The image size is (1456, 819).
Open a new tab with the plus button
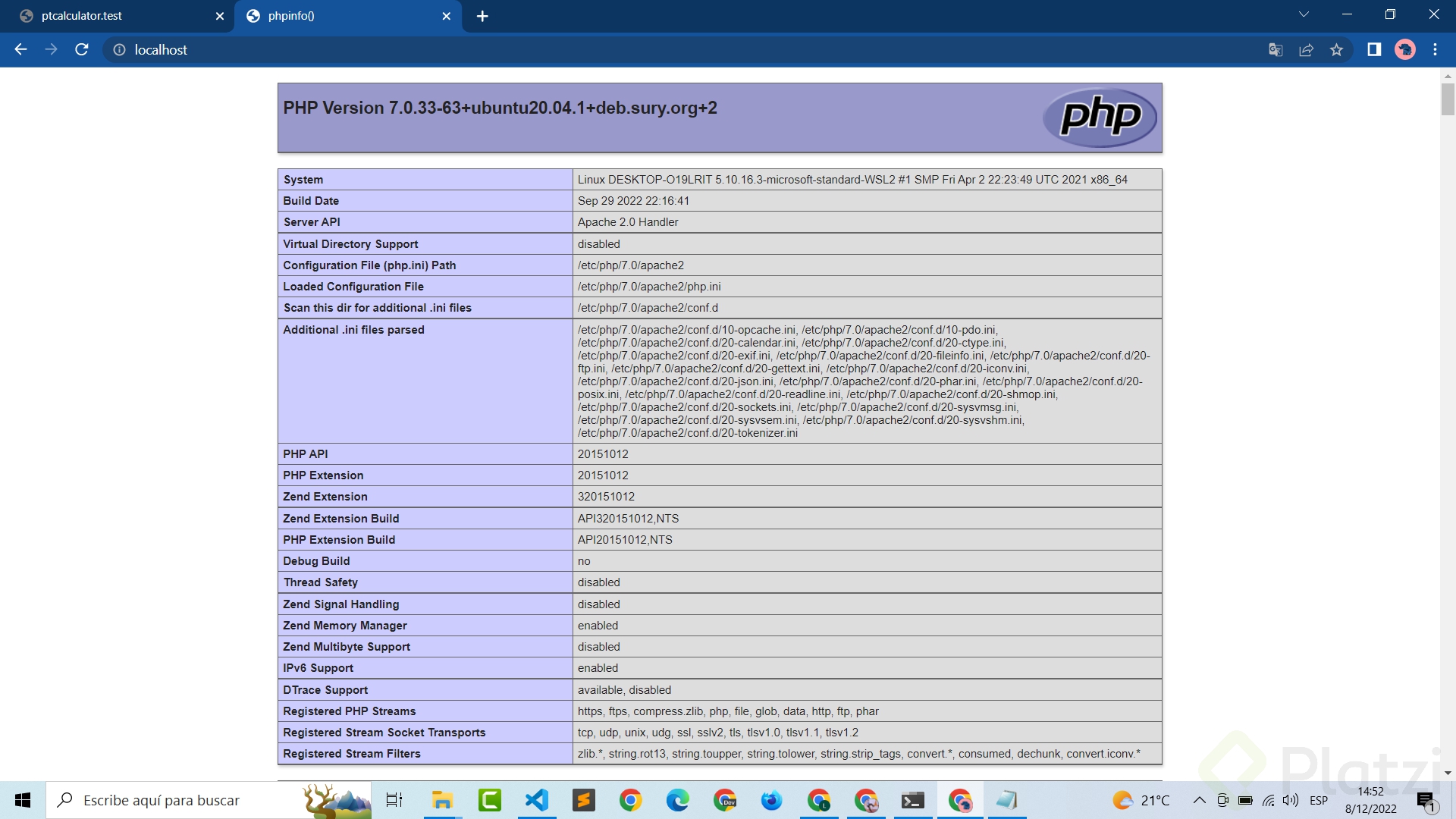tap(482, 16)
